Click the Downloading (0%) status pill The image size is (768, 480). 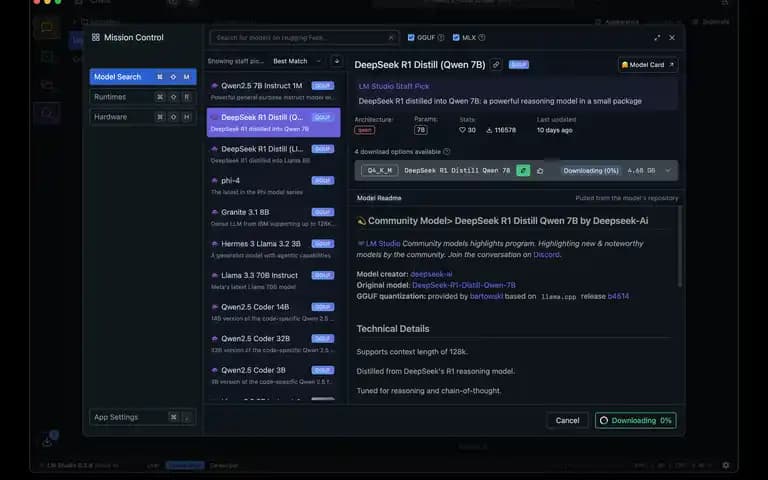591,170
